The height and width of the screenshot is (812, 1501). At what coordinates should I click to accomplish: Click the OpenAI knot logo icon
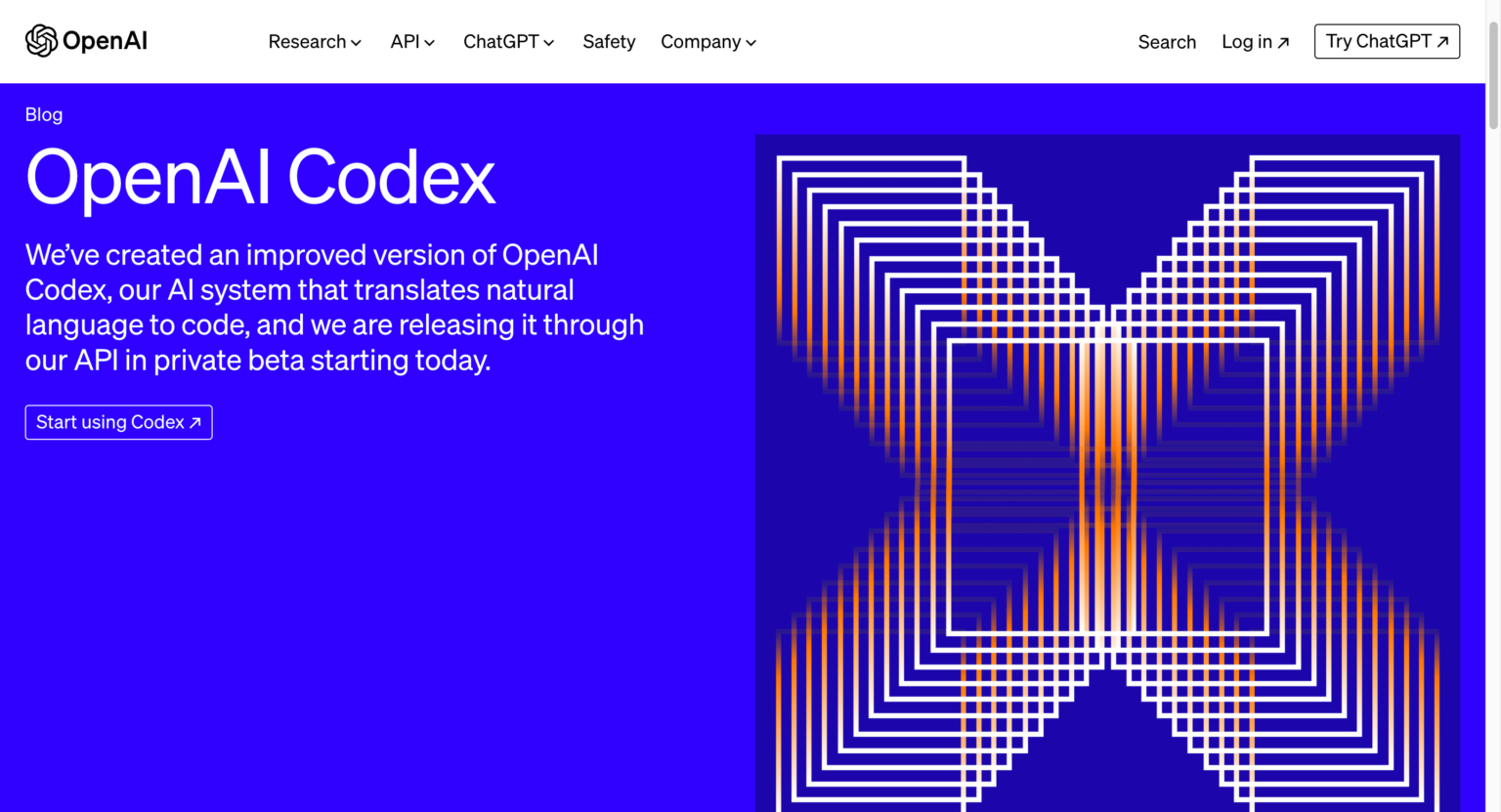point(41,41)
